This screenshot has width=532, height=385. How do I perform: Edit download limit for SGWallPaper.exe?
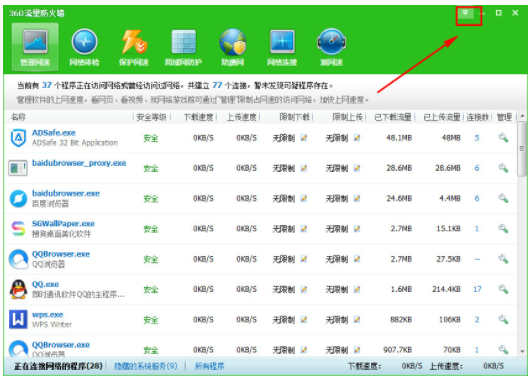click(x=304, y=229)
